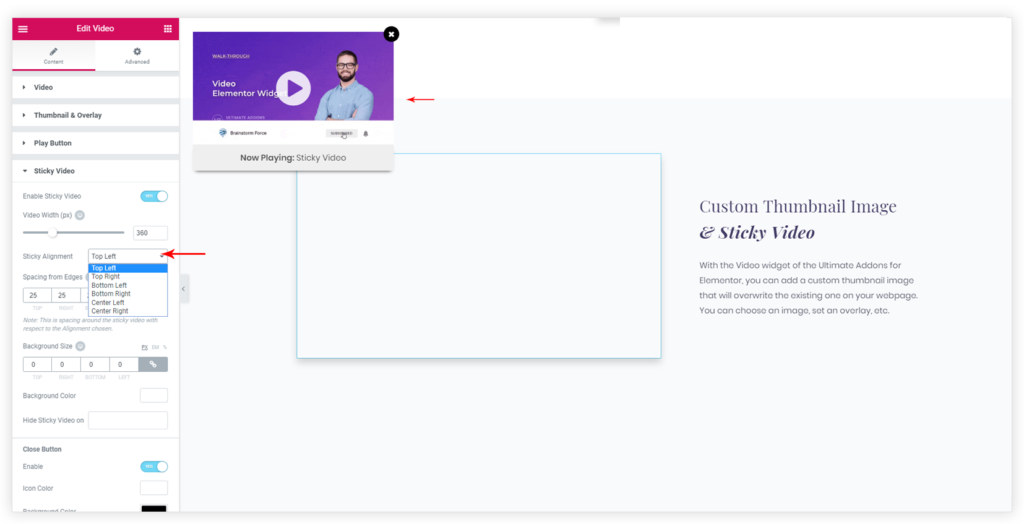Click the Video Width number field

click(x=150, y=233)
